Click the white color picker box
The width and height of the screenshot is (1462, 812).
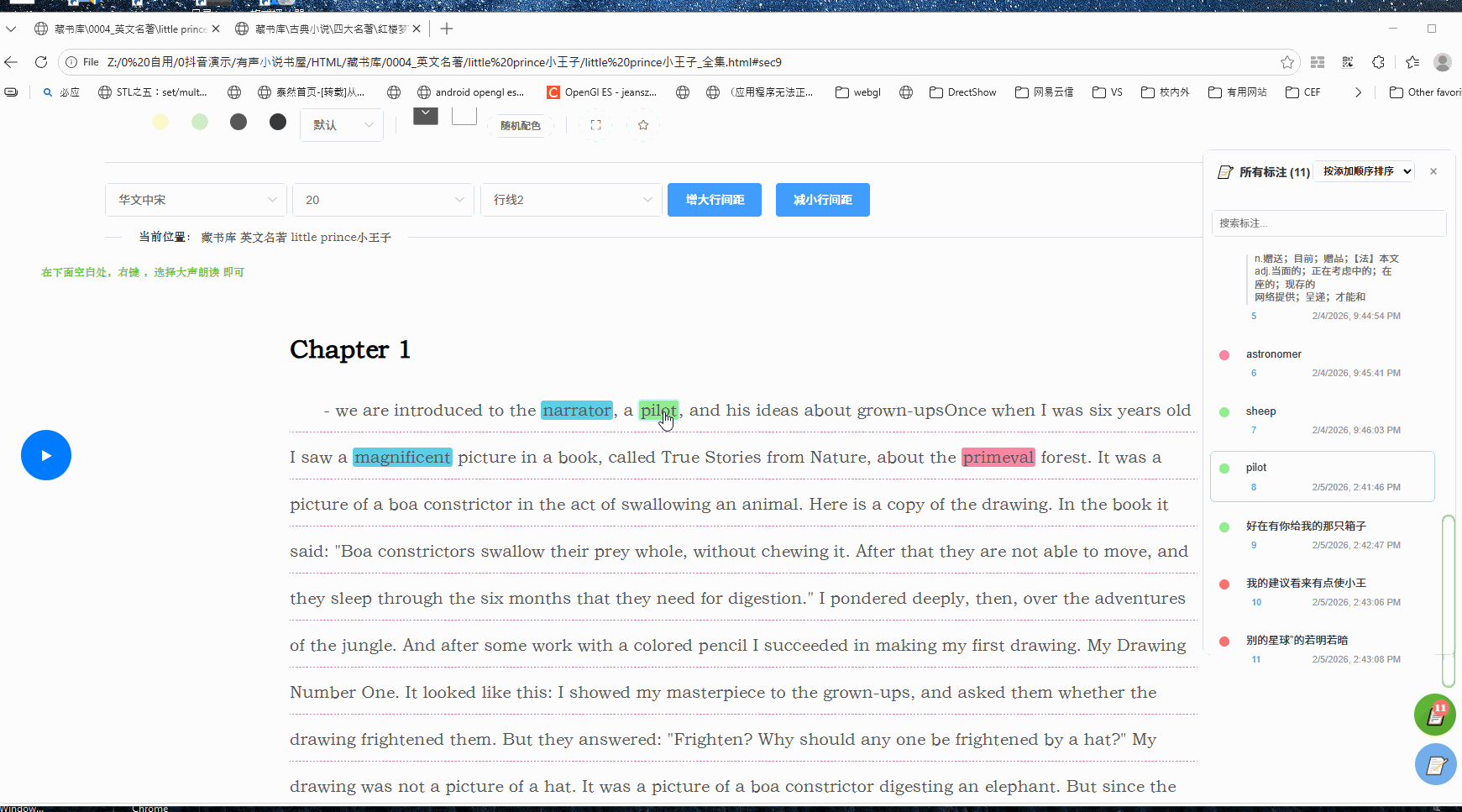(464, 117)
